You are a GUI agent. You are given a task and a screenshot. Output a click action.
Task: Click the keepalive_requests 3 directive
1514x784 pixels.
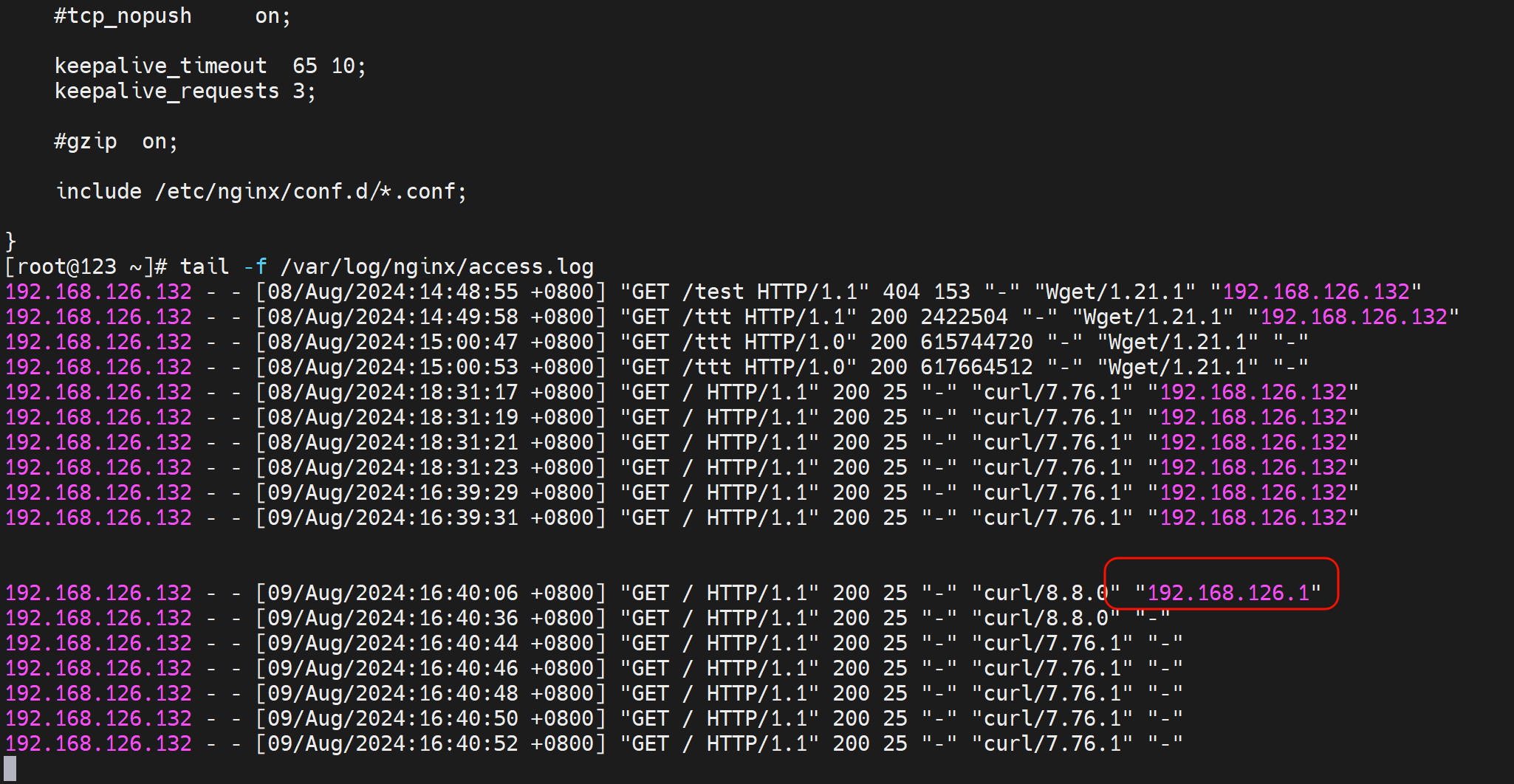click(185, 91)
